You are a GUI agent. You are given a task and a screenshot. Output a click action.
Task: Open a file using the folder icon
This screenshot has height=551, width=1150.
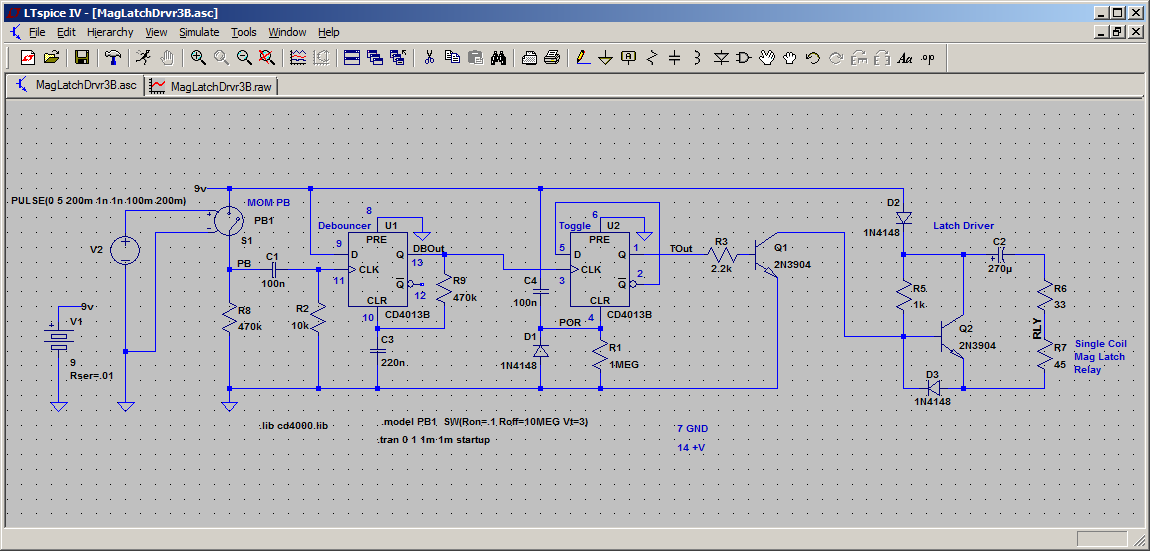coord(51,57)
